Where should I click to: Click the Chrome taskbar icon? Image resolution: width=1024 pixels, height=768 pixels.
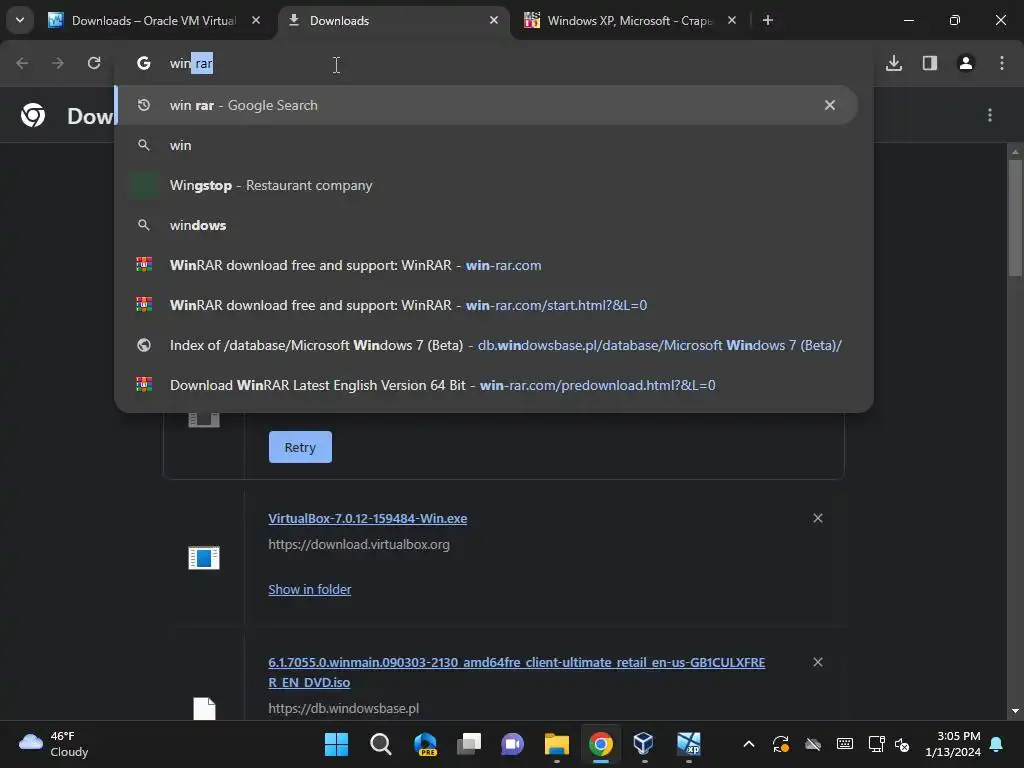pyautogui.click(x=601, y=744)
